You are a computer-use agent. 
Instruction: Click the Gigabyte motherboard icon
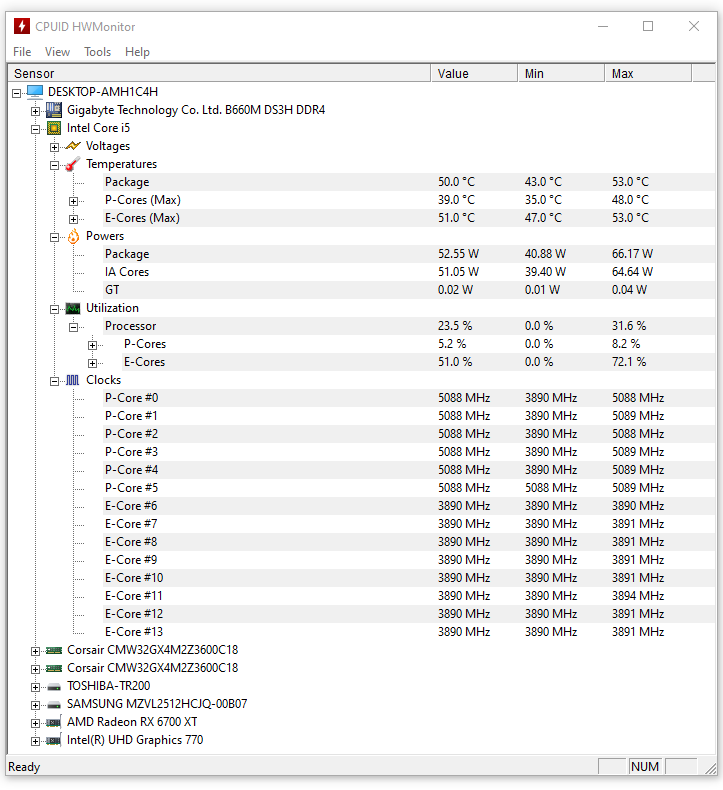pyautogui.click(x=54, y=110)
